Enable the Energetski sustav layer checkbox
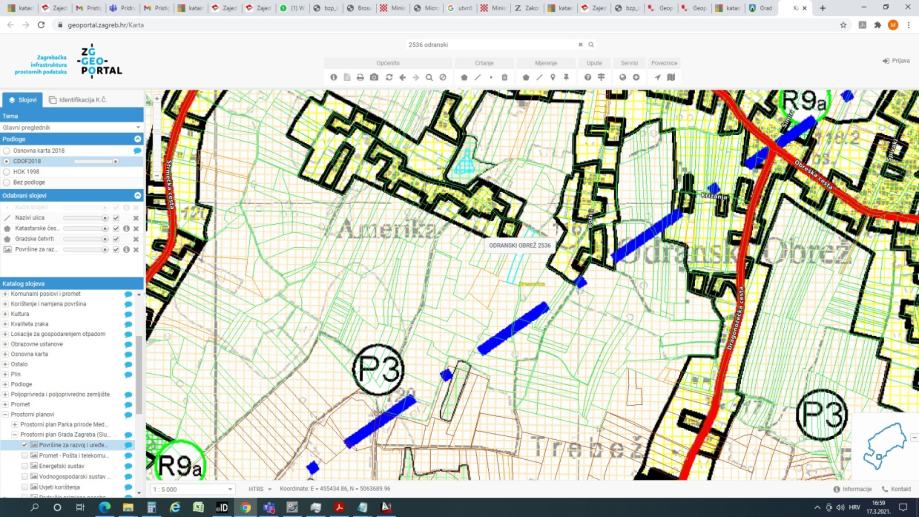This screenshot has height=517, width=919. coord(26,466)
